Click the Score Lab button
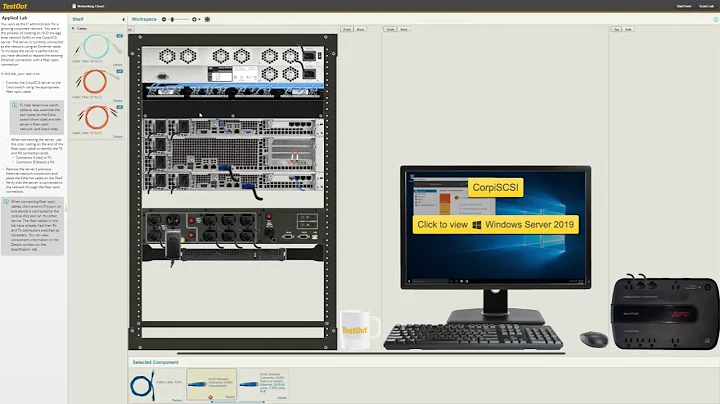The width and height of the screenshot is (720, 404). pyautogui.click(x=706, y=6)
